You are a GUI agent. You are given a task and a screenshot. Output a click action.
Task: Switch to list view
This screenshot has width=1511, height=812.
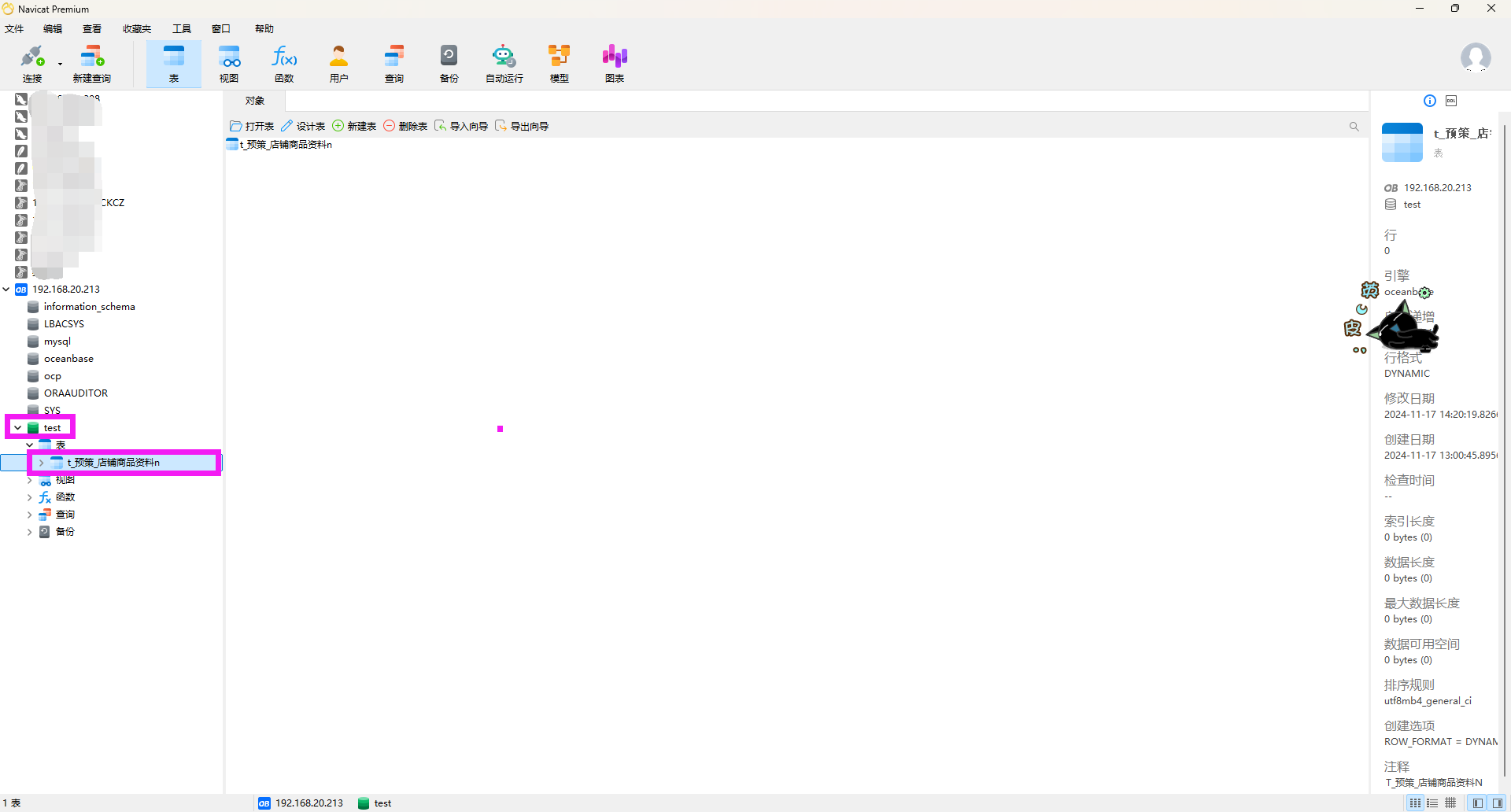(x=1432, y=803)
